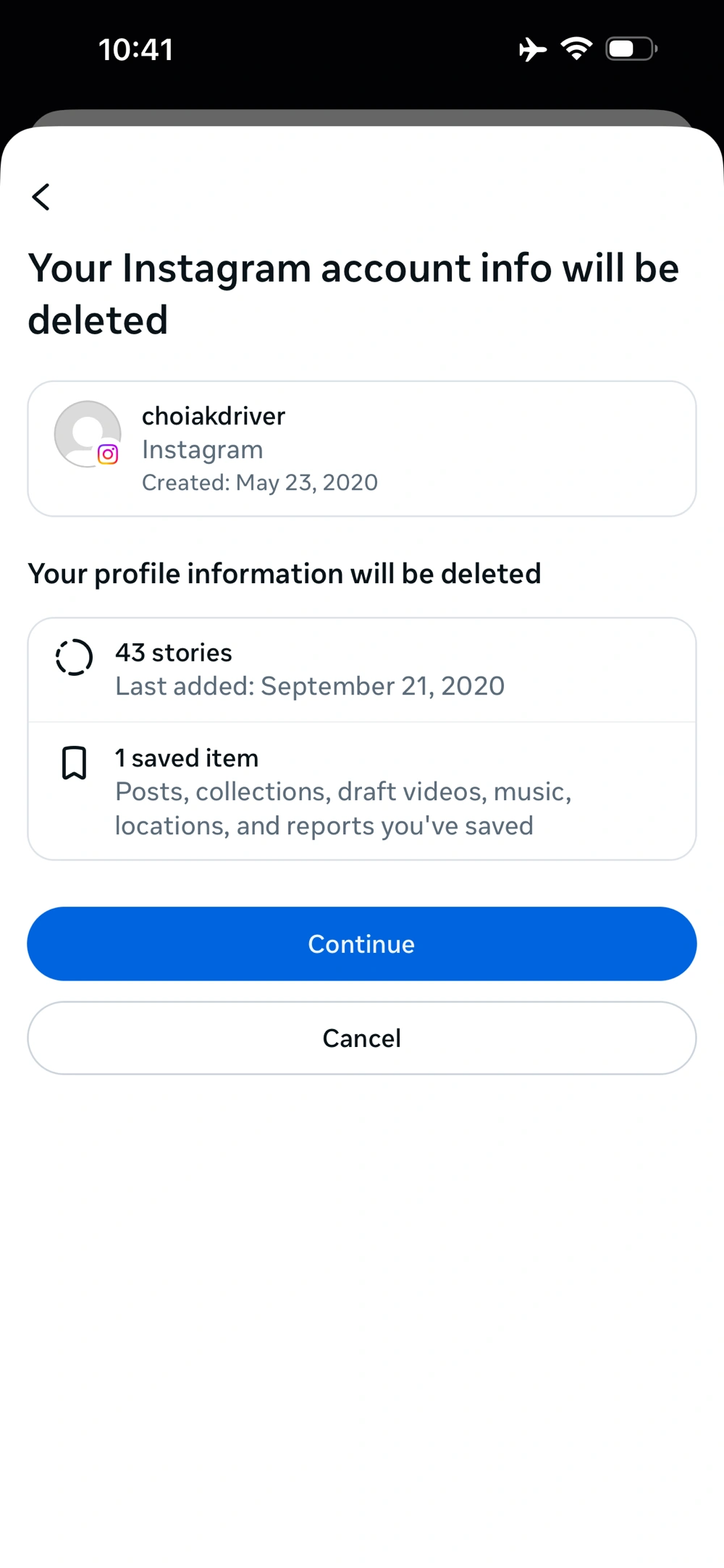Tap the choiakdriver username text
The image size is (724, 1568).
[214, 416]
